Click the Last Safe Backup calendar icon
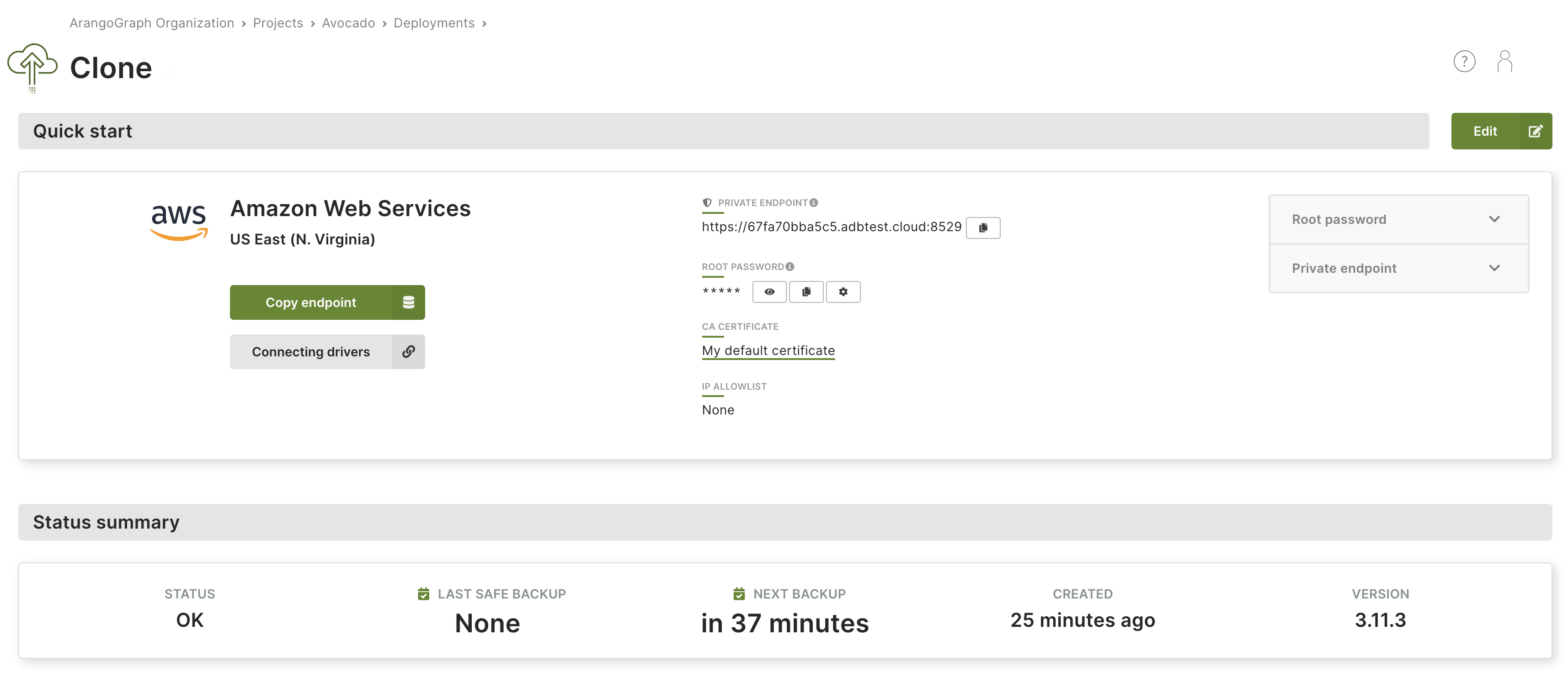The width and height of the screenshot is (1568, 678). [x=424, y=593]
